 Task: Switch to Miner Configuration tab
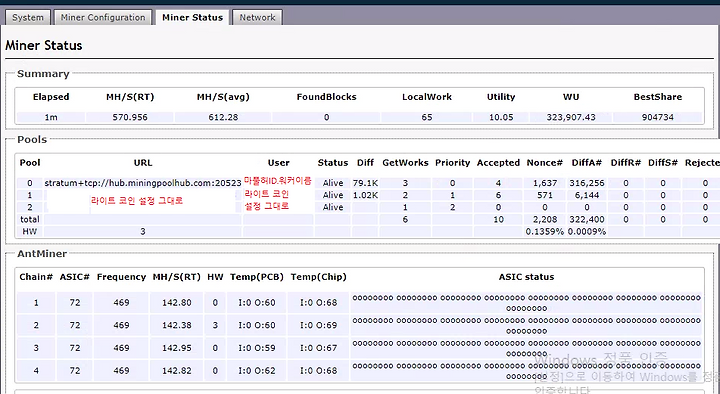pos(103,17)
